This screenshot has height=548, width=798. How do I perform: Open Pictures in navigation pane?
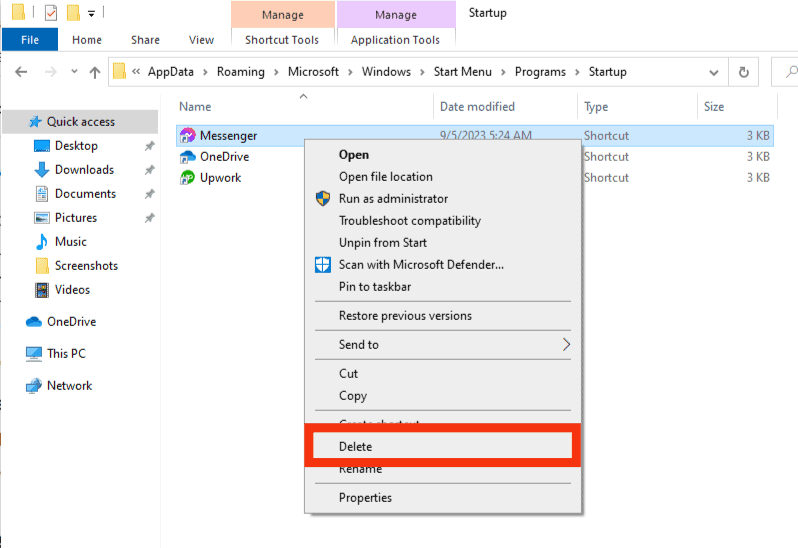click(75, 217)
